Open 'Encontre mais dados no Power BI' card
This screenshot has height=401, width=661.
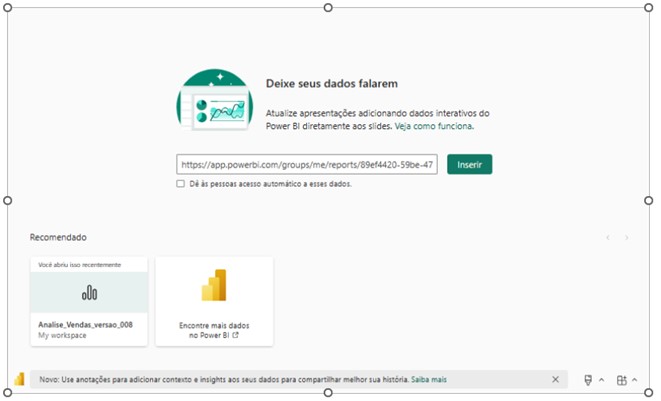pyautogui.click(x=214, y=301)
